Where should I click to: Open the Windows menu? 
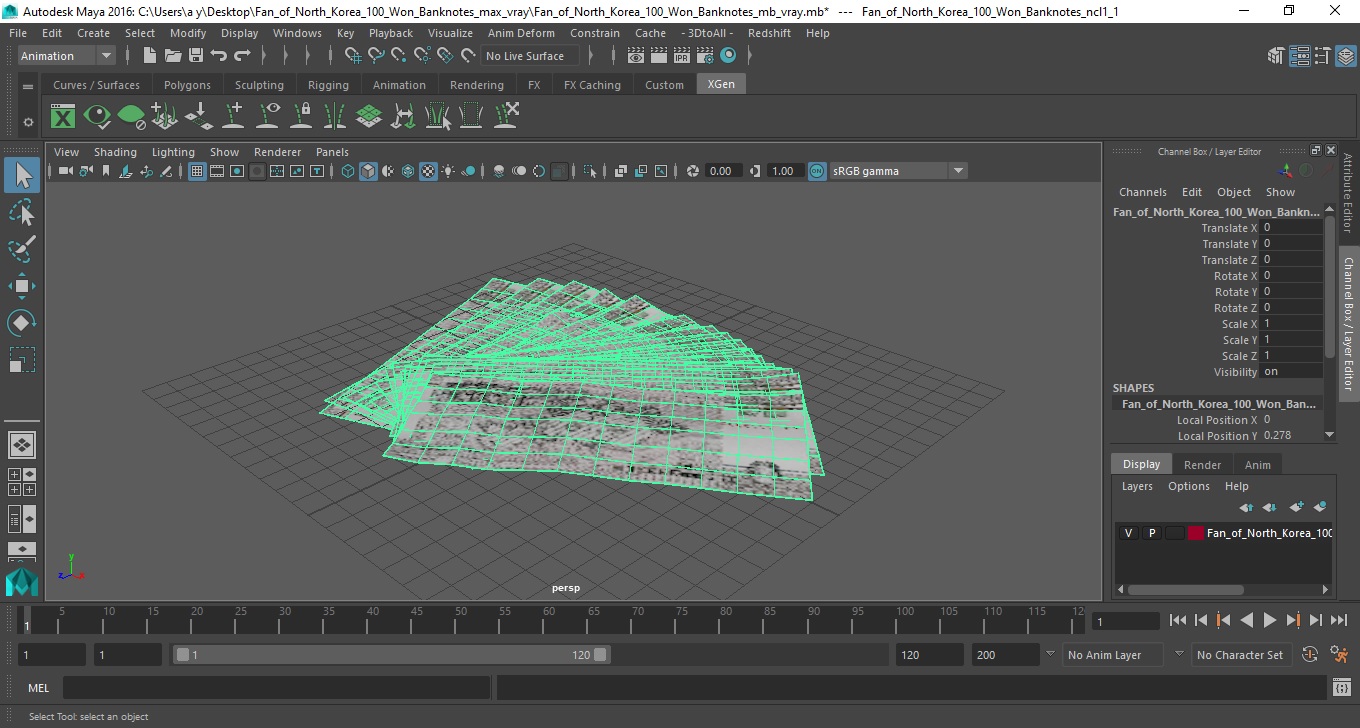click(x=297, y=33)
